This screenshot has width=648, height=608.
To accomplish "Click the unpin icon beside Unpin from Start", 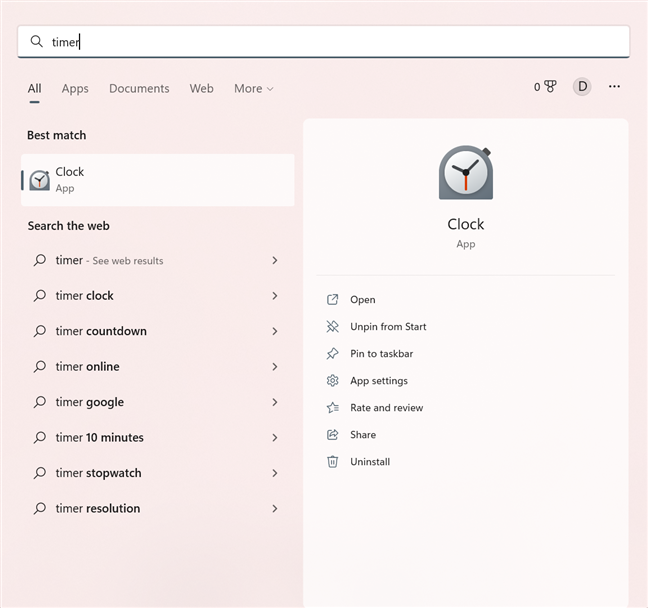I will click(333, 327).
